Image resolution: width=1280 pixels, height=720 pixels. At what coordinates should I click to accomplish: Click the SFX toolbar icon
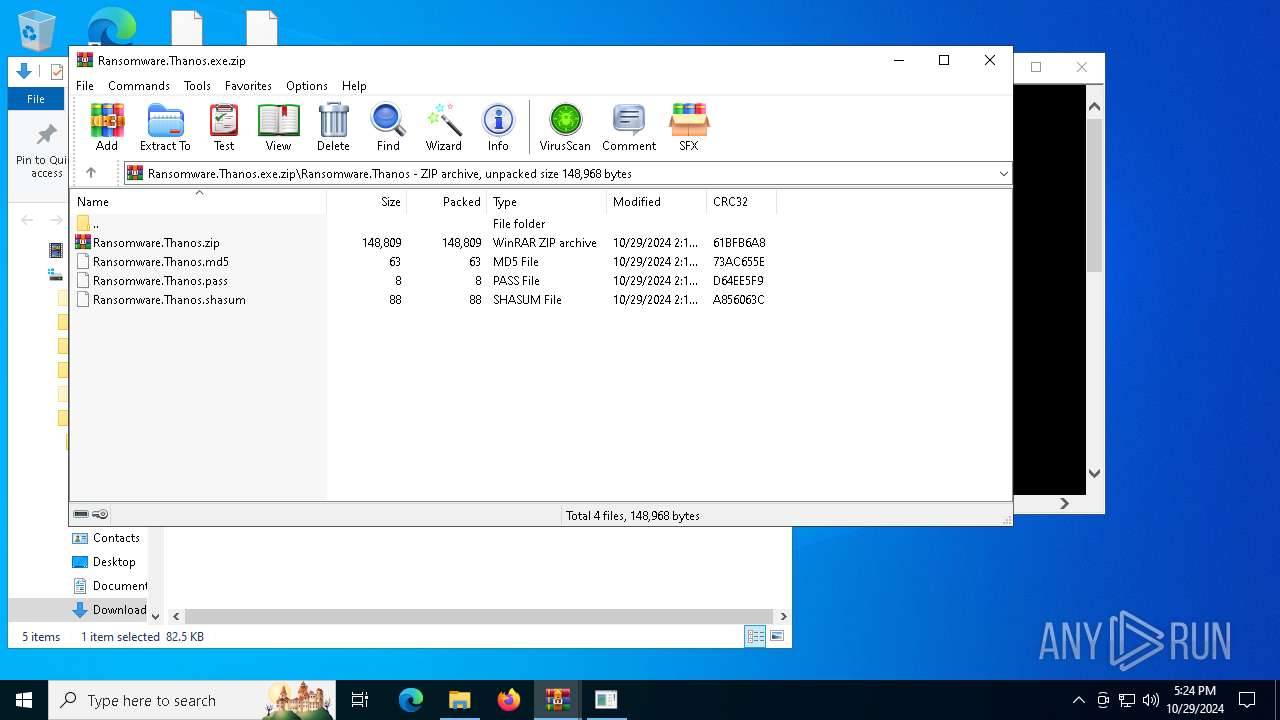[x=689, y=127]
